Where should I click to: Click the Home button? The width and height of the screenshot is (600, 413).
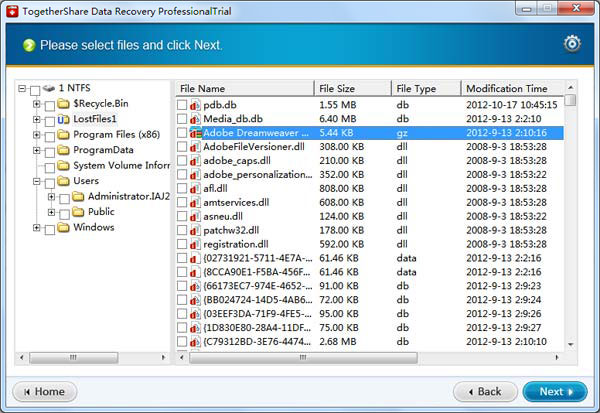[x=45, y=392]
